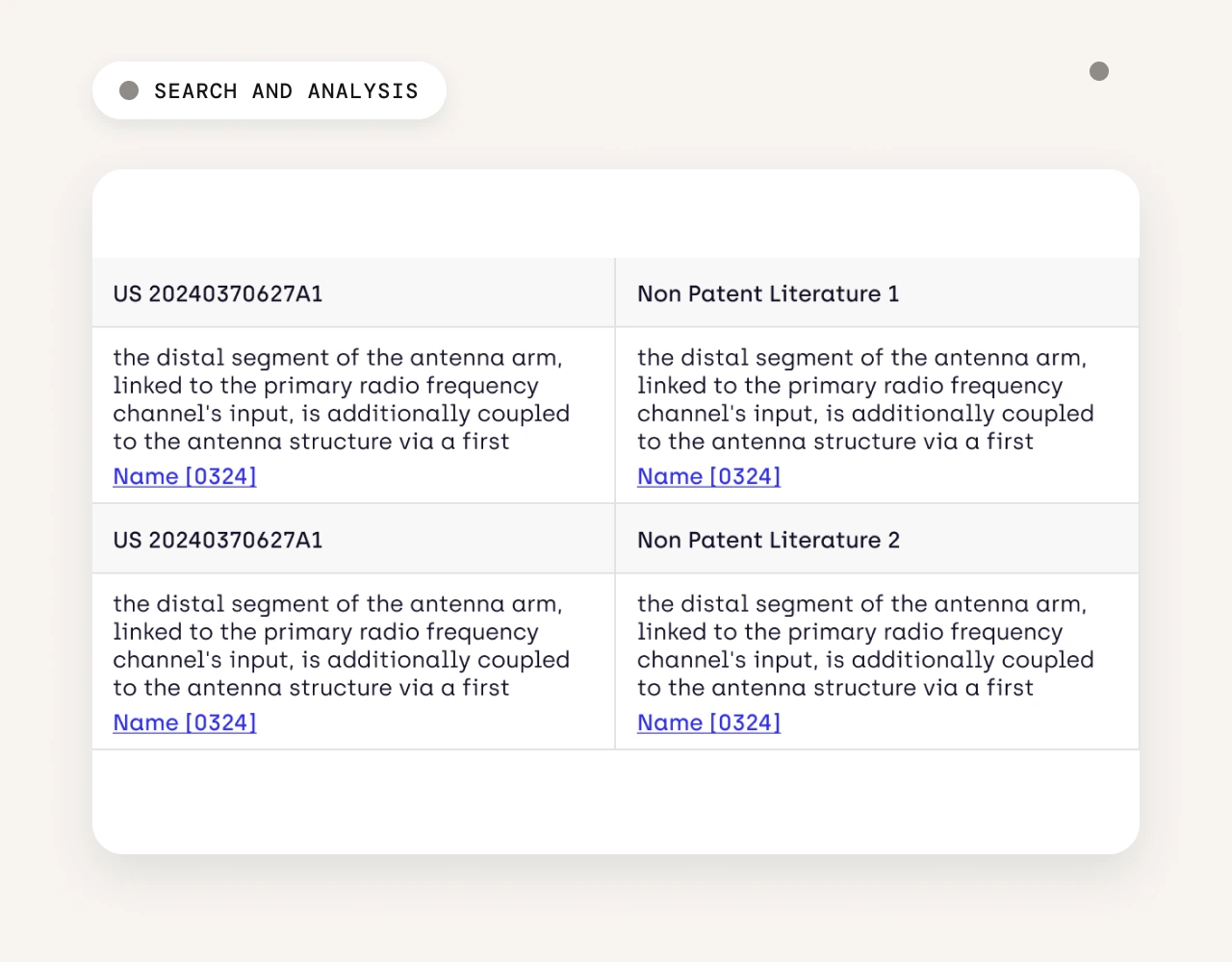Screen dimensions: 1232x962
Task: Open Name [0324] link under Non Patent Literature 1
Action: coord(708,476)
